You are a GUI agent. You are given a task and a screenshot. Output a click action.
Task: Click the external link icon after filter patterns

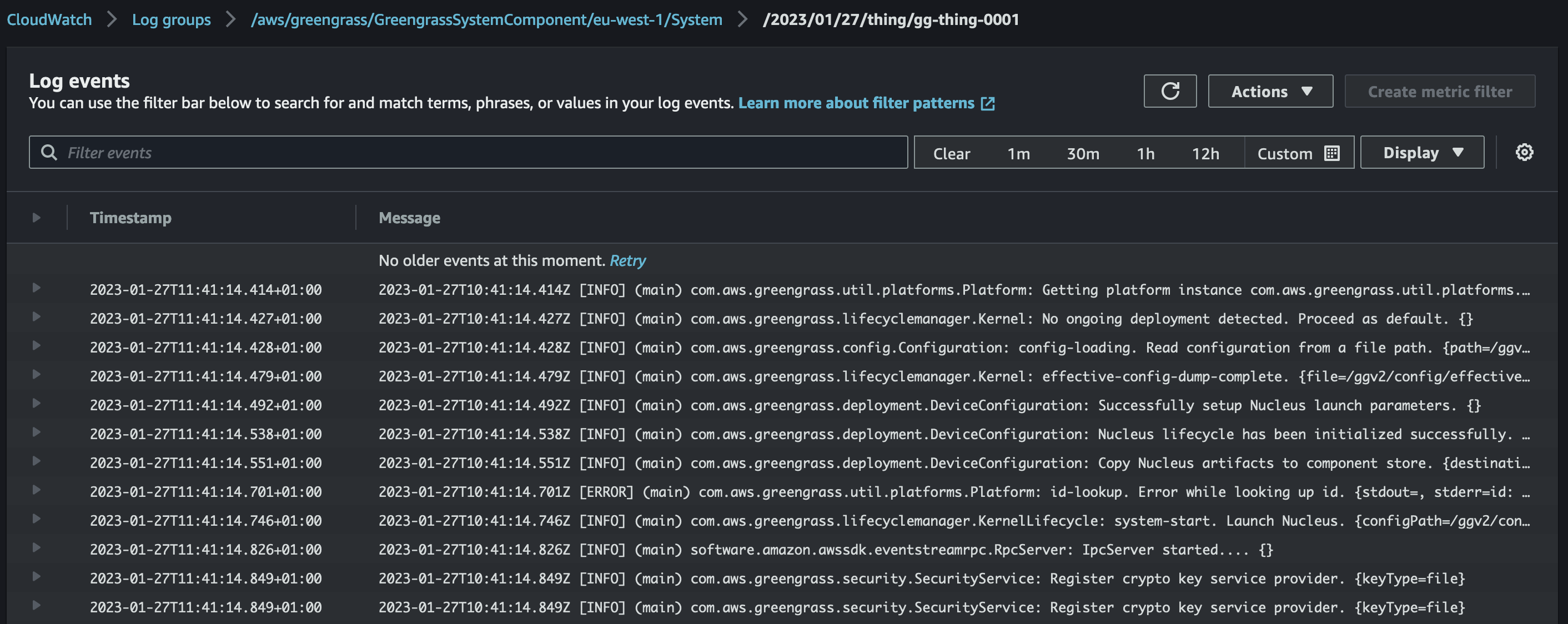[988, 103]
